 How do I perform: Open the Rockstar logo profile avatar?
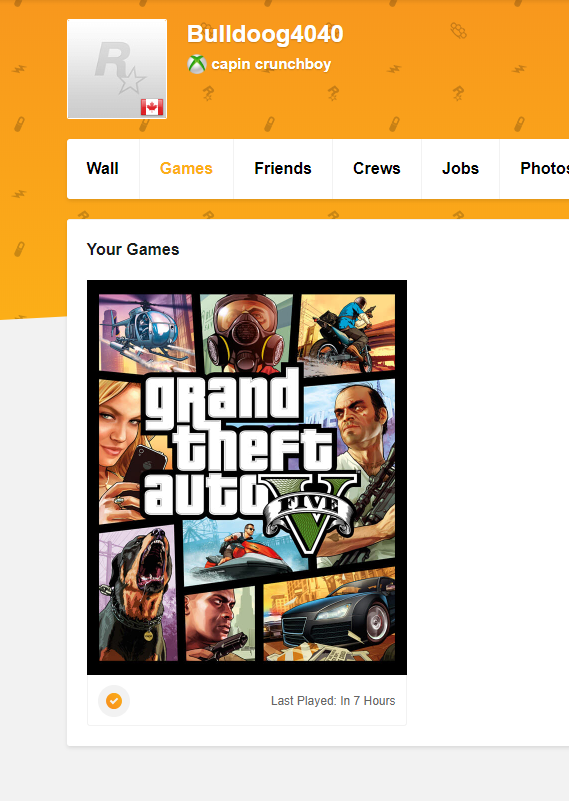[x=117, y=69]
